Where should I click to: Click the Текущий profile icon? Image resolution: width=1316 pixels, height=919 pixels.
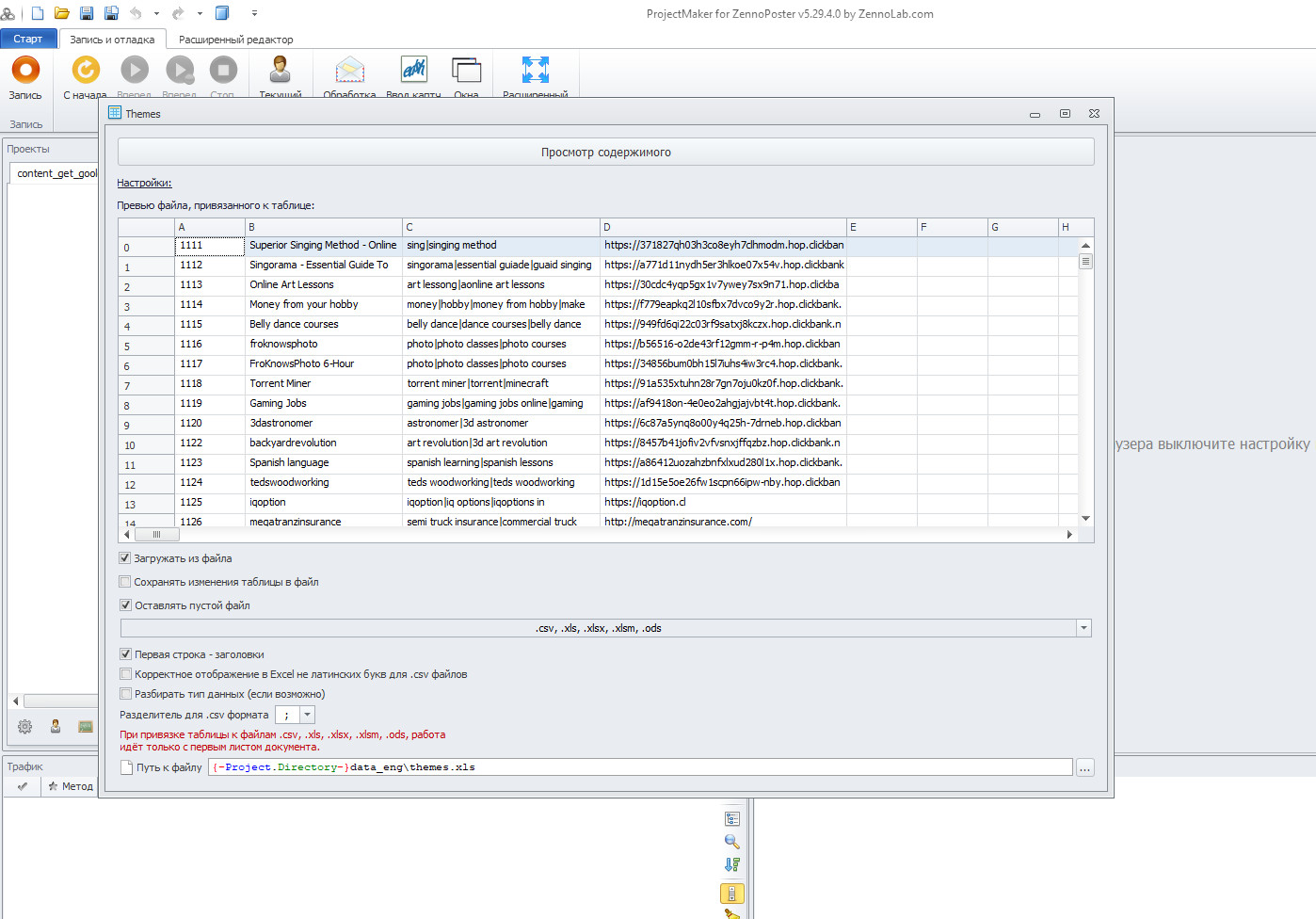pos(280,71)
